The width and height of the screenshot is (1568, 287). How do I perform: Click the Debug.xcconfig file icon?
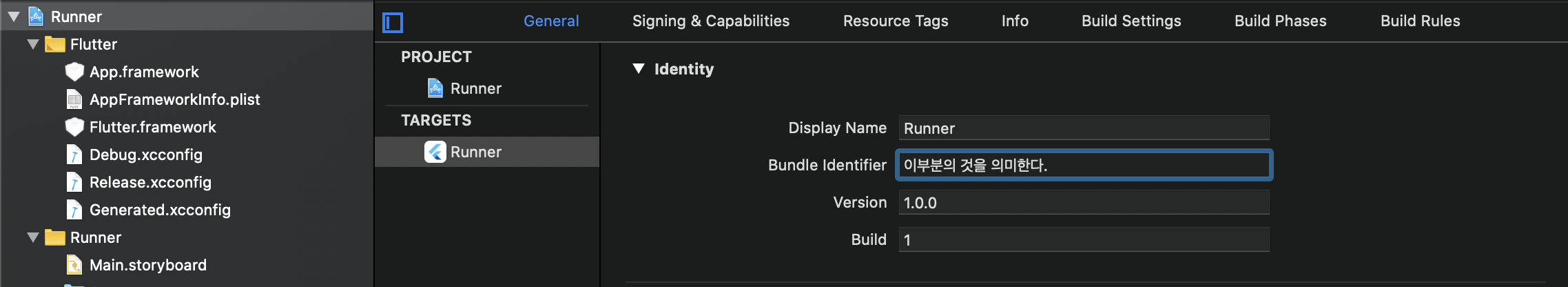point(74,155)
